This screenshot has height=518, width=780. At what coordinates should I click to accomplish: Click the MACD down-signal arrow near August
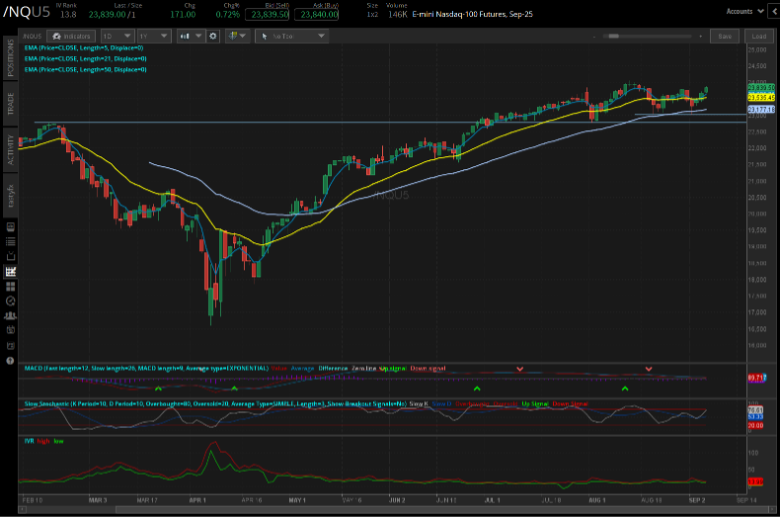click(649, 369)
